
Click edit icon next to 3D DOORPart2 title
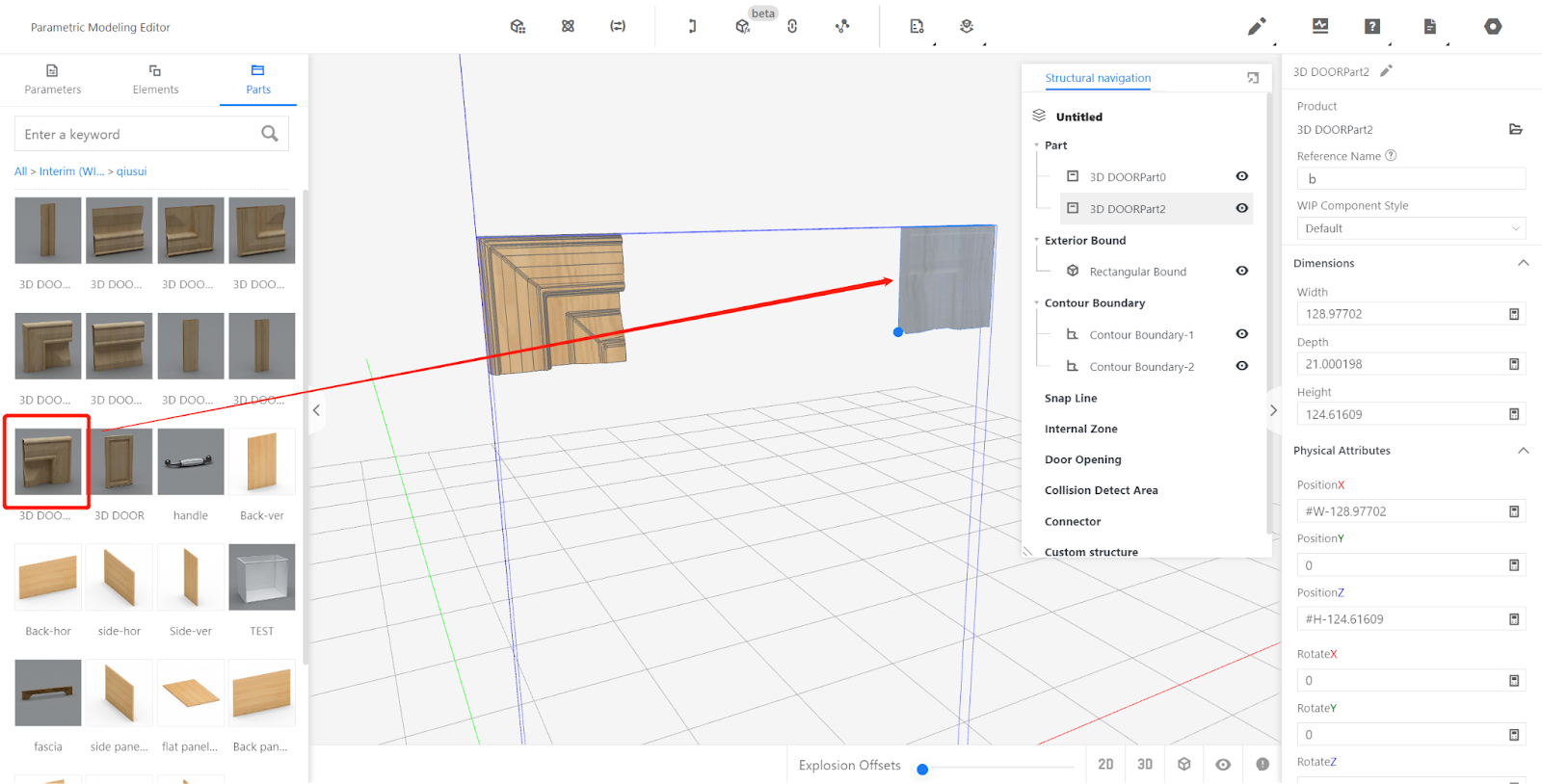pyautogui.click(x=1386, y=71)
